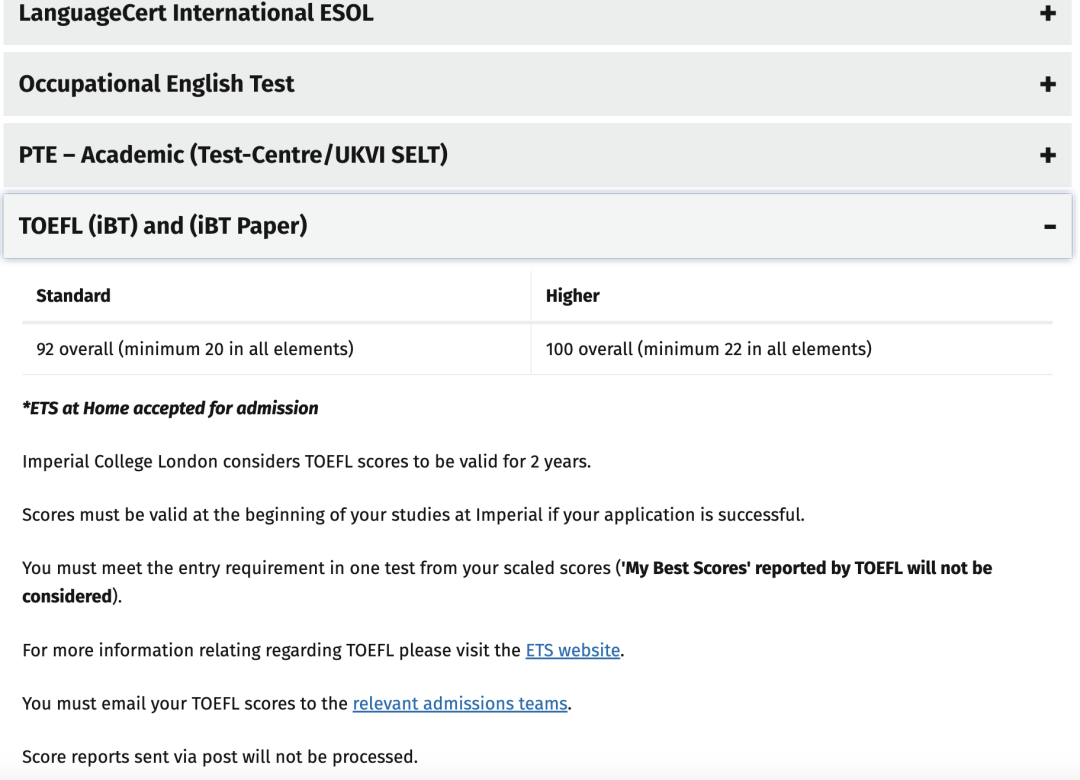Expand the Occupational English Test section
The height and width of the screenshot is (780, 1080).
537,84
